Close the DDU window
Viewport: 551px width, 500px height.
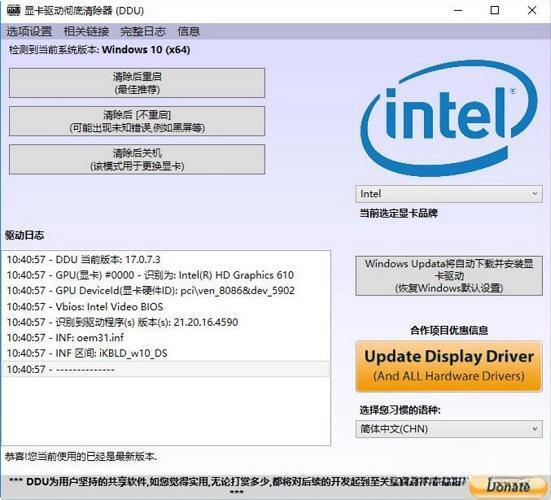click(x=532, y=10)
